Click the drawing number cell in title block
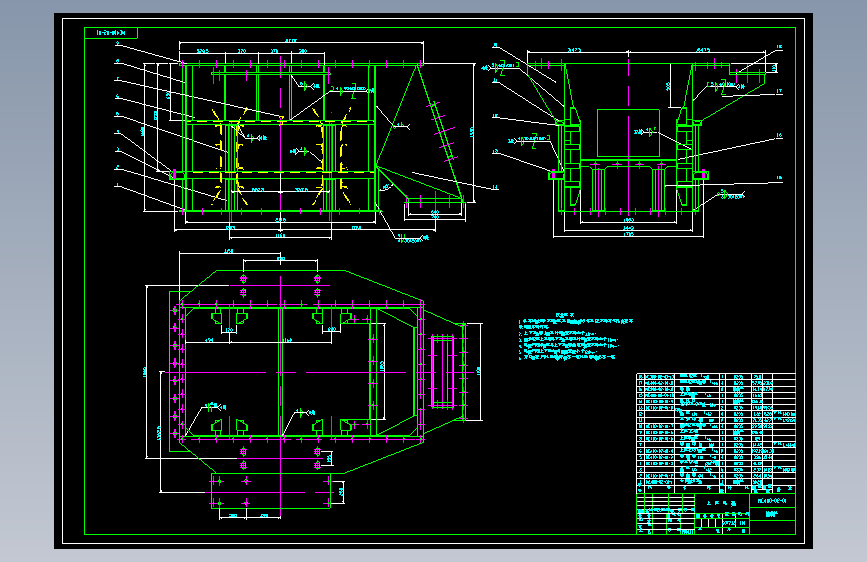867x562 pixels. click(x=772, y=501)
